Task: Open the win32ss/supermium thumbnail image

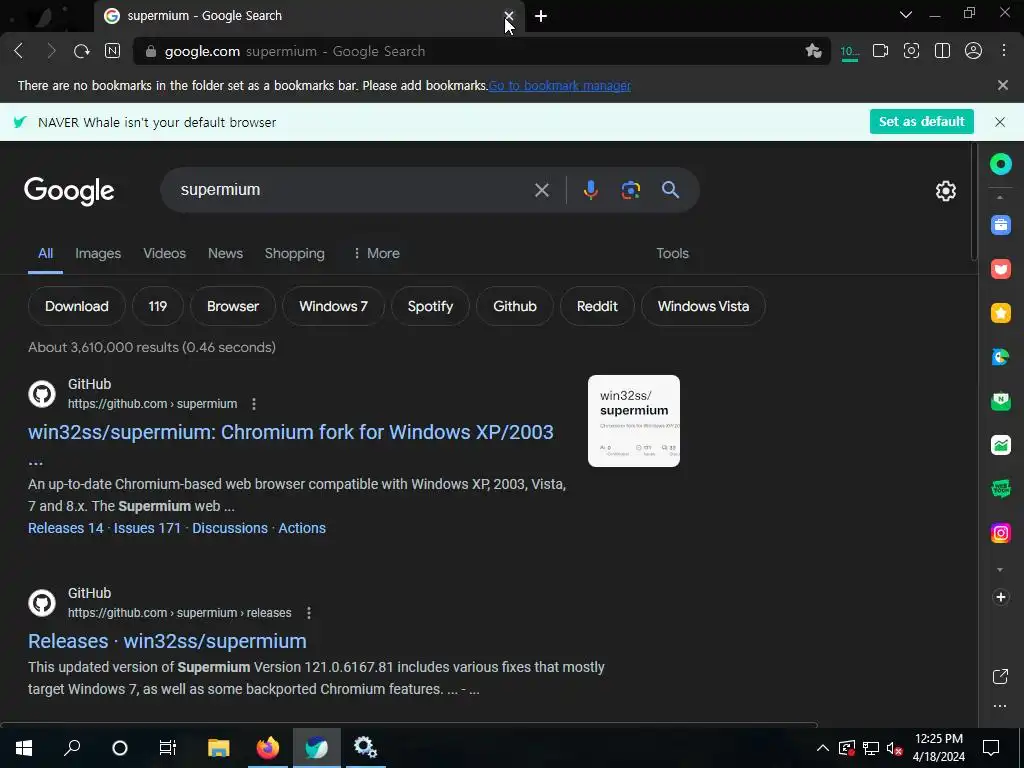Action: (633, 421)
